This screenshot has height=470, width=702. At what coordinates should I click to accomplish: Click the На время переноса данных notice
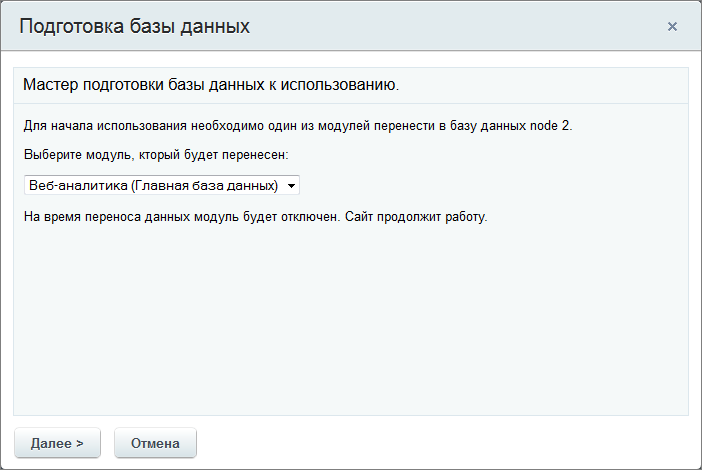[110, 216]
